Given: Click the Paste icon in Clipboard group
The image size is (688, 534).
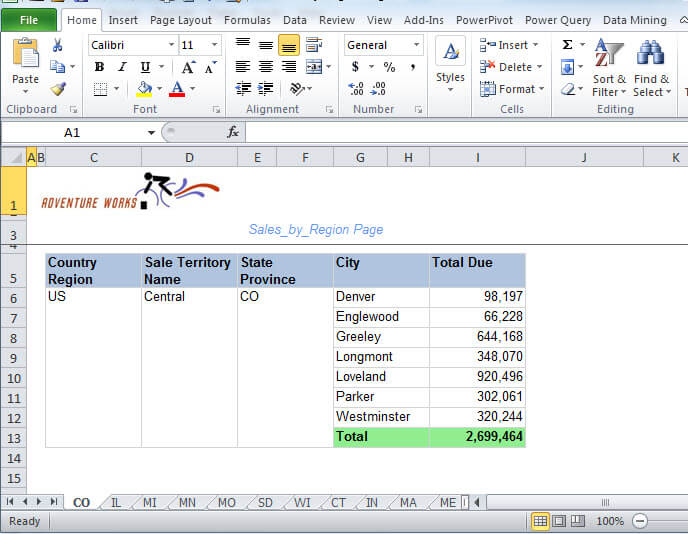Looking at the screenshot, I should pyautogui.click(x=25, y=62).
